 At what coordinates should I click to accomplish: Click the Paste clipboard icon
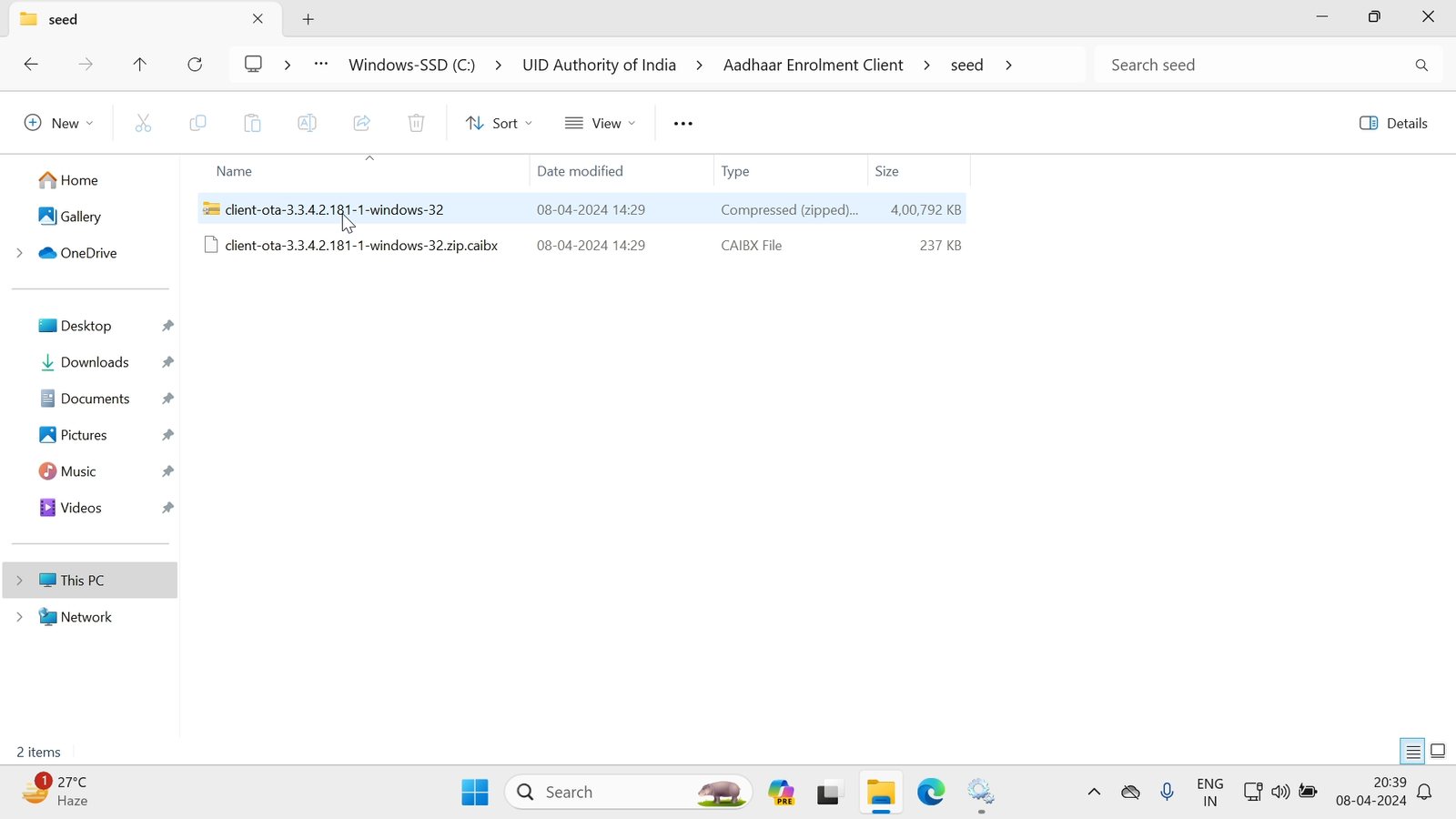coord(252,123)
